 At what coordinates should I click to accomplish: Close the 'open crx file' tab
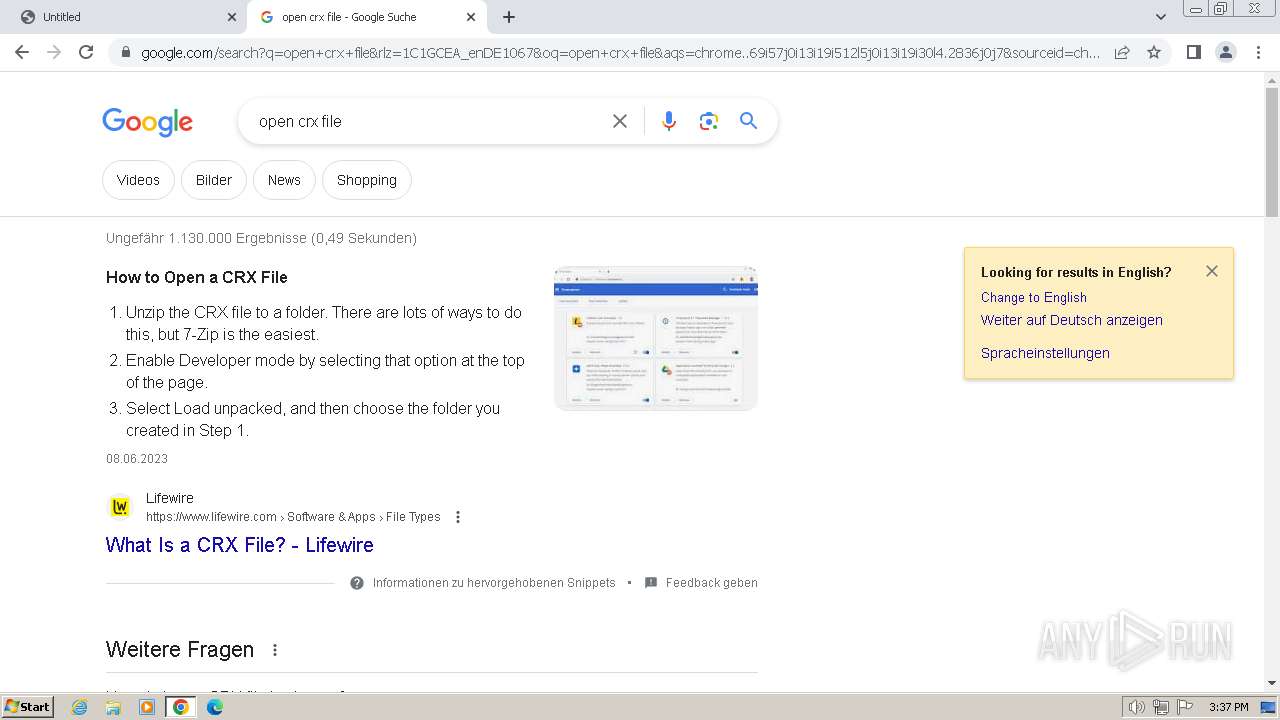point(471,17)
